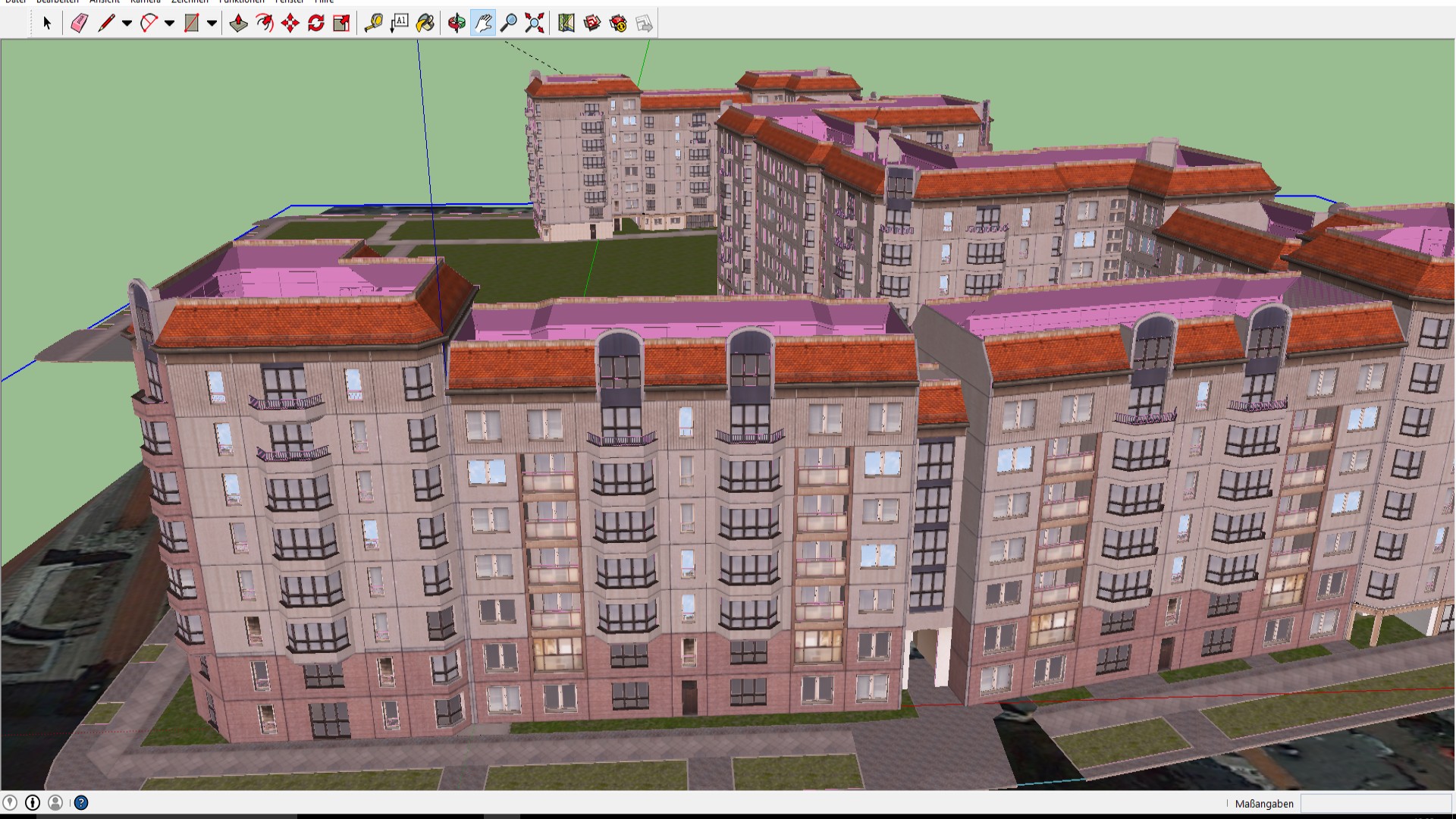Select the Move tool with red arrows
Screen dimensions: 1456x819
(290, 24)
